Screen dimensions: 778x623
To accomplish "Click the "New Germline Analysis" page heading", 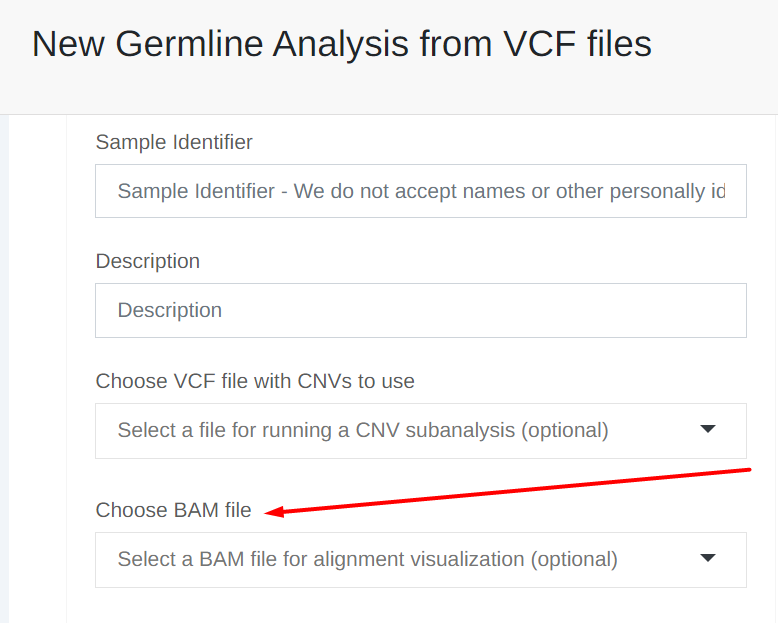I will point(341,44).
